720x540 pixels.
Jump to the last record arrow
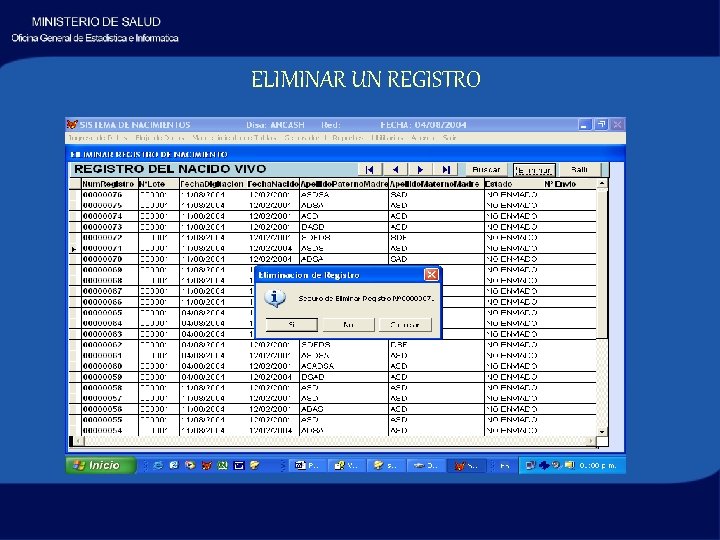tap(445, 169)
